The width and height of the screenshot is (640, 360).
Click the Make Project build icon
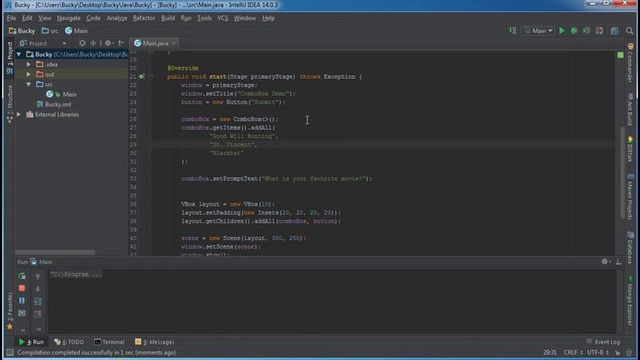pos(513,31)
